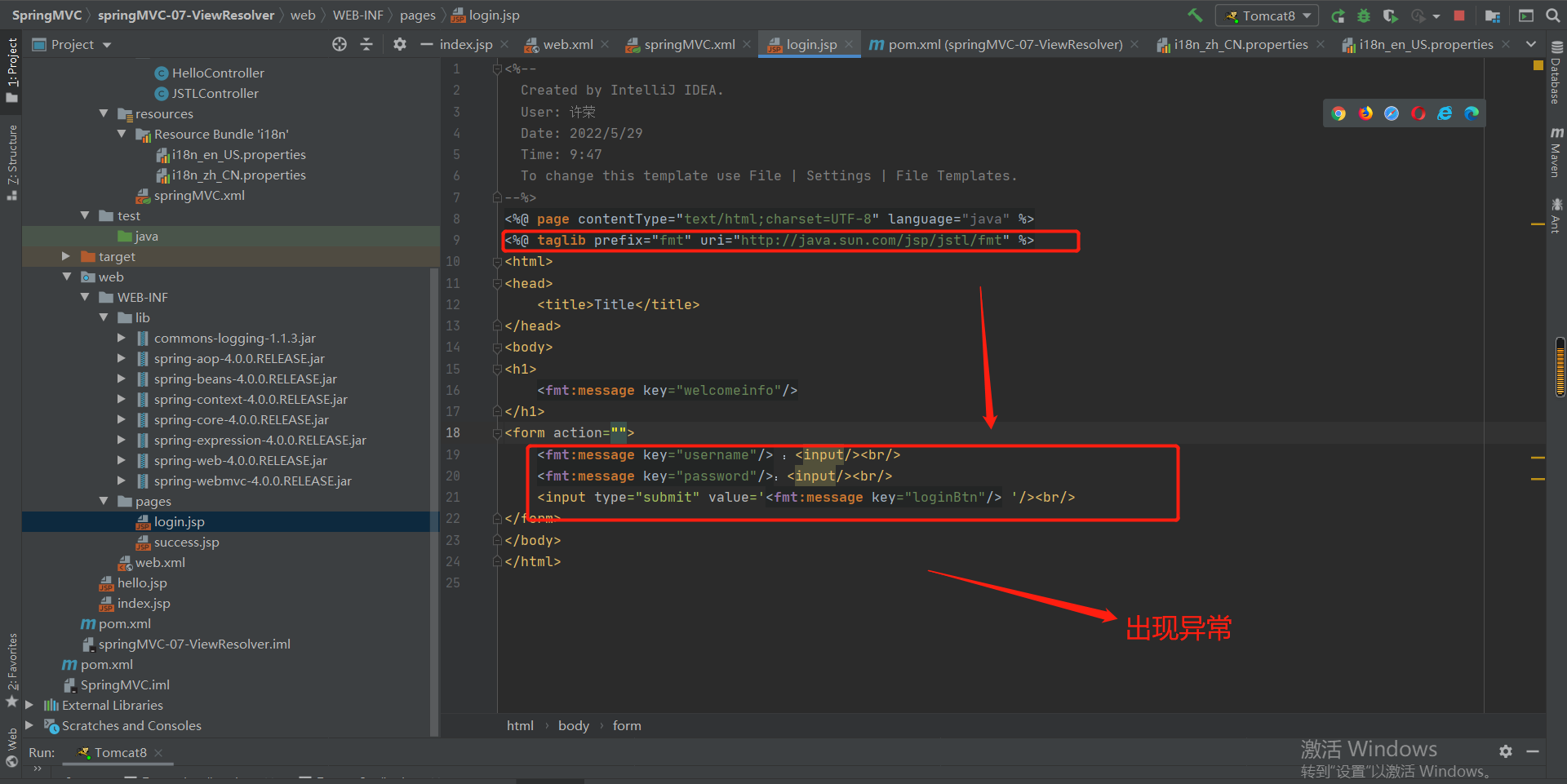Expand the target folder
Viewport: 1567px width, 784px height.
pos(66,256)
